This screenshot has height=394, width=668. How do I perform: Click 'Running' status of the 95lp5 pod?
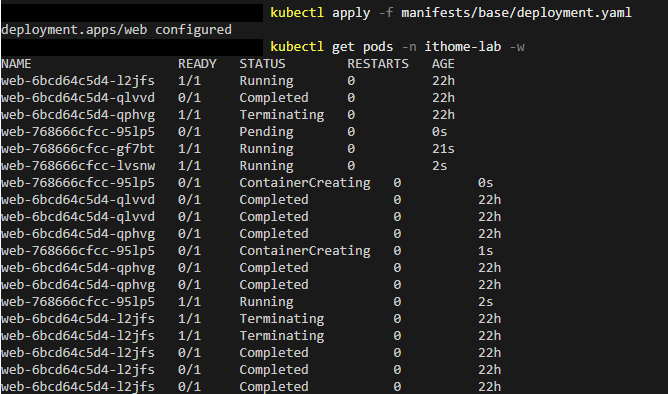(266, 302)
